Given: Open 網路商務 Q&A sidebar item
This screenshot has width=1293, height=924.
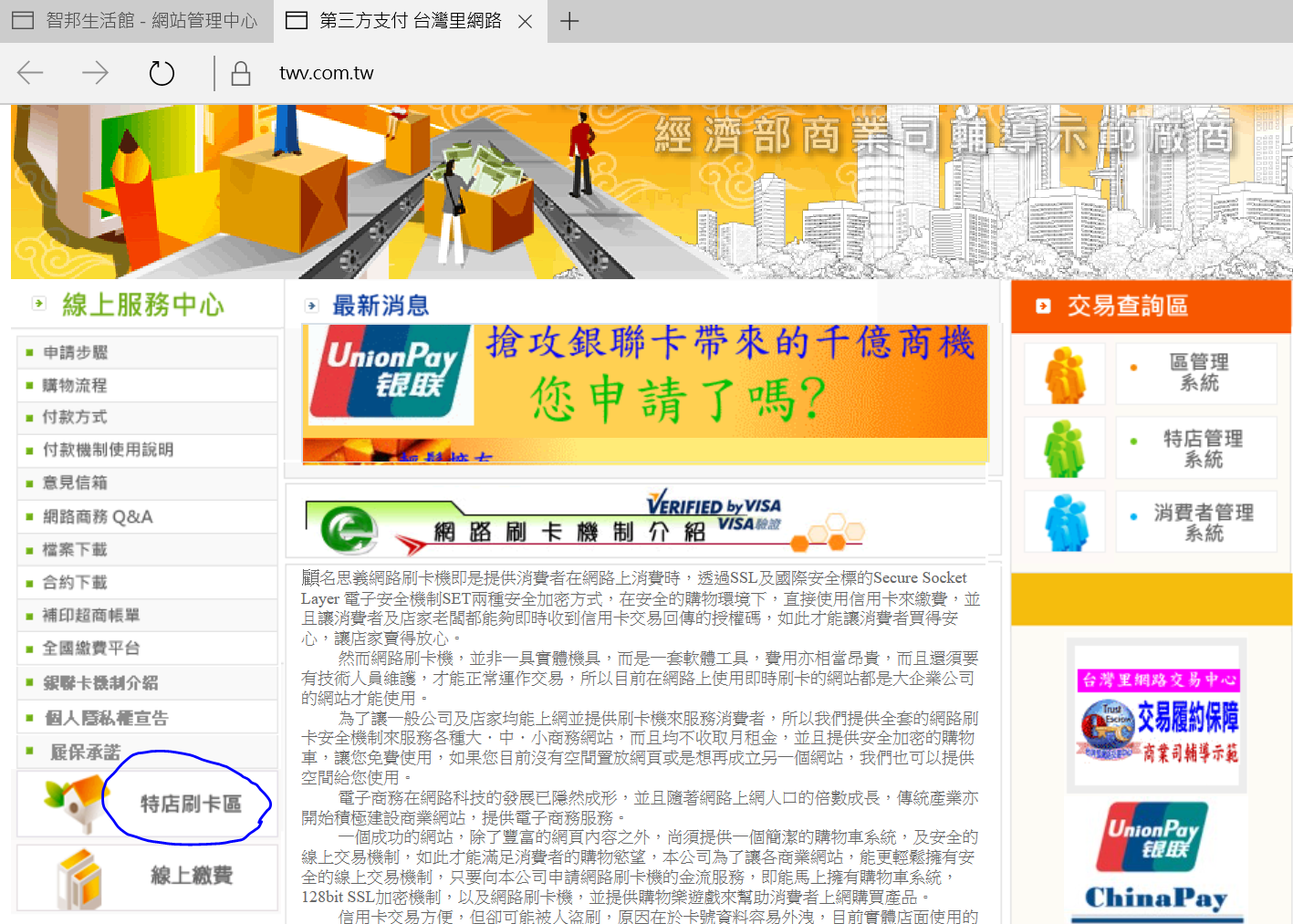Looking at the screenshot, I should [98, 517].
